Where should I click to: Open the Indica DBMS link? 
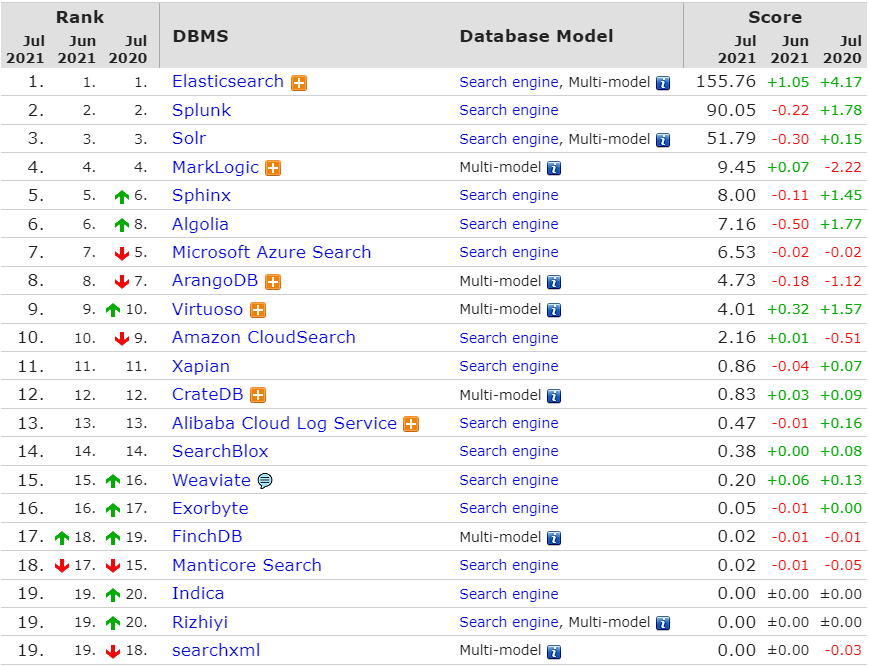(x=198, y=594)
